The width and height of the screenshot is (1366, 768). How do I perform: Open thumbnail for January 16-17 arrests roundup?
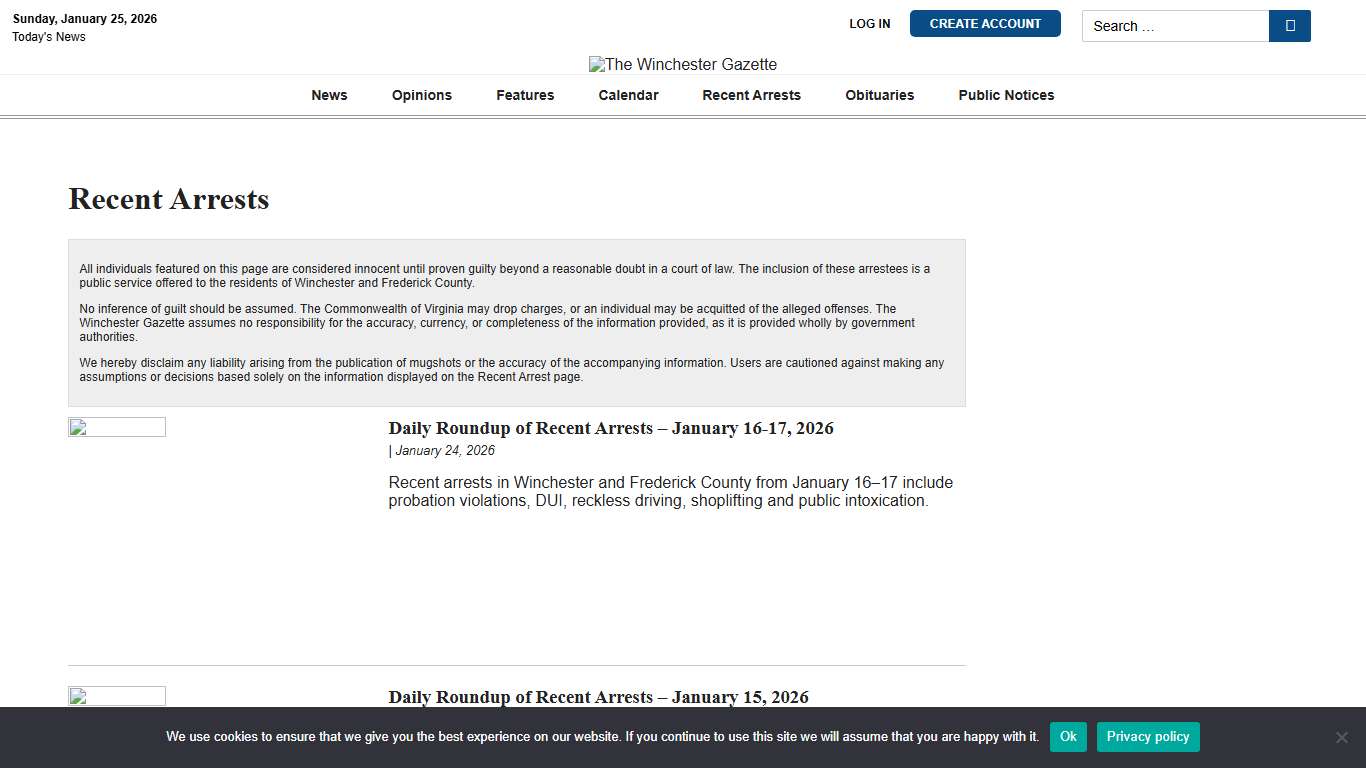coord(117,428)
